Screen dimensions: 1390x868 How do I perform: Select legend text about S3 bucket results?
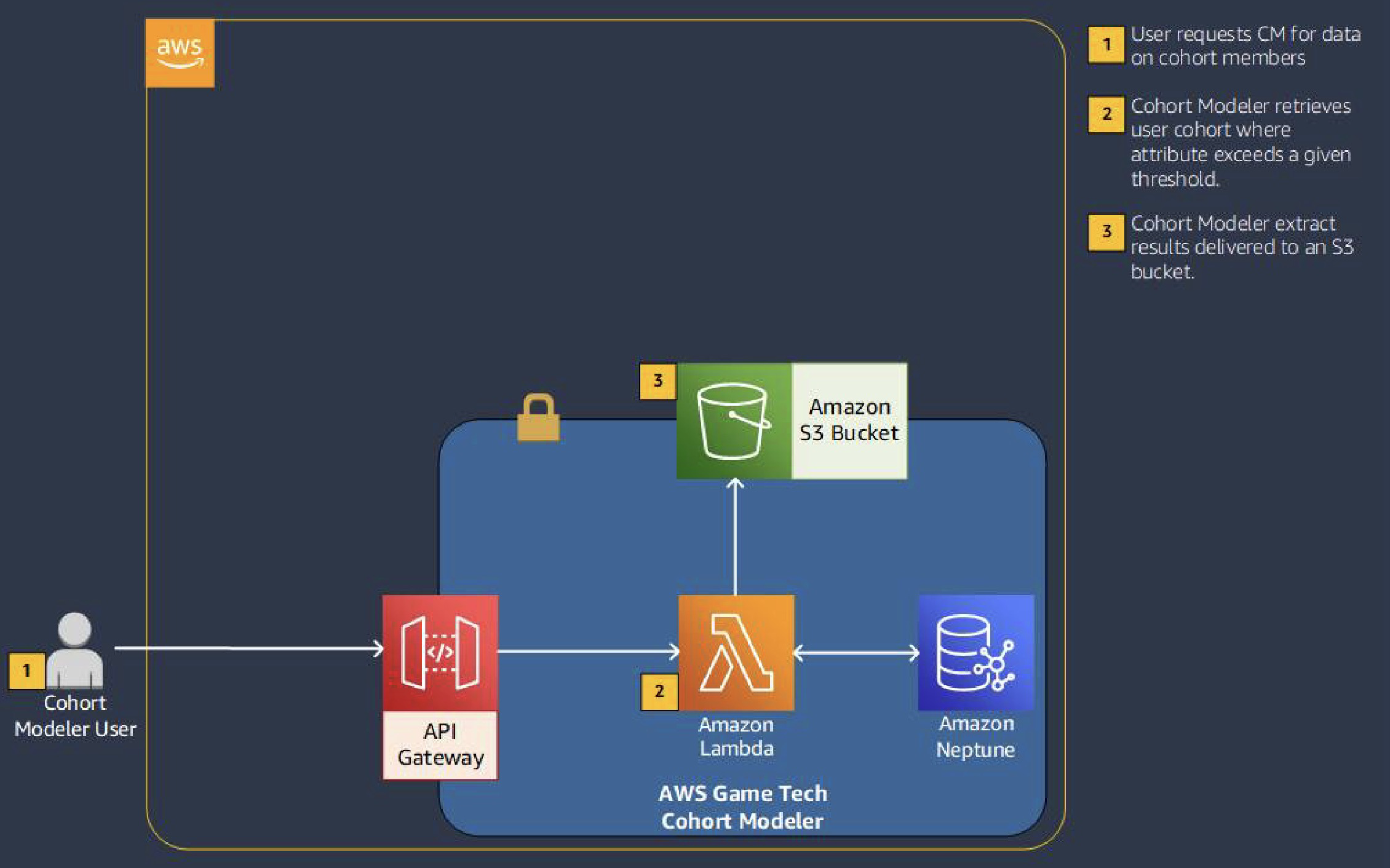click(x=1241, y=247)
